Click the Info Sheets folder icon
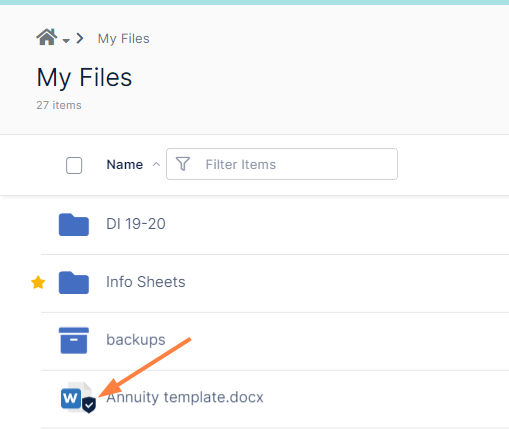This screenshot has height=430, width=509. click(x=74, y=283)
